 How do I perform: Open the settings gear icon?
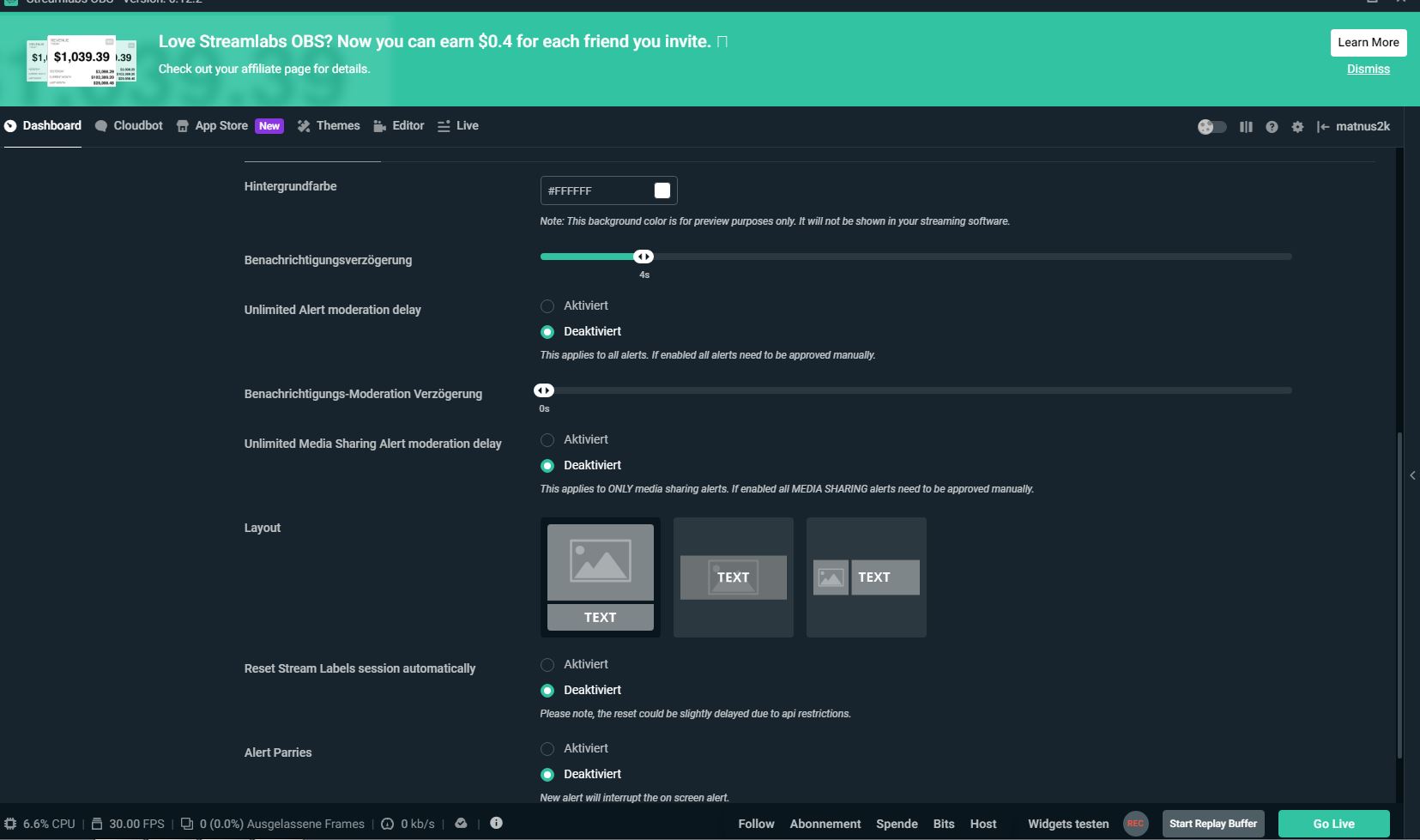pos(1297,127)
